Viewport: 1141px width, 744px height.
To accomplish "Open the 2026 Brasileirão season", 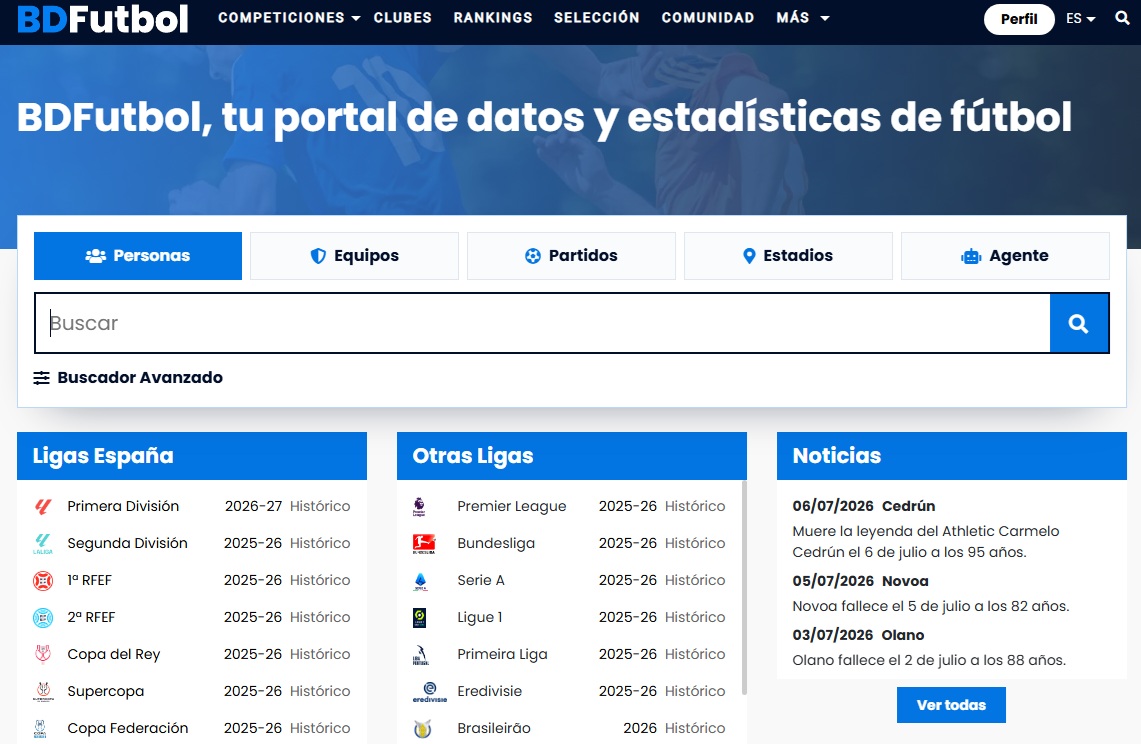I will point(640,728).
